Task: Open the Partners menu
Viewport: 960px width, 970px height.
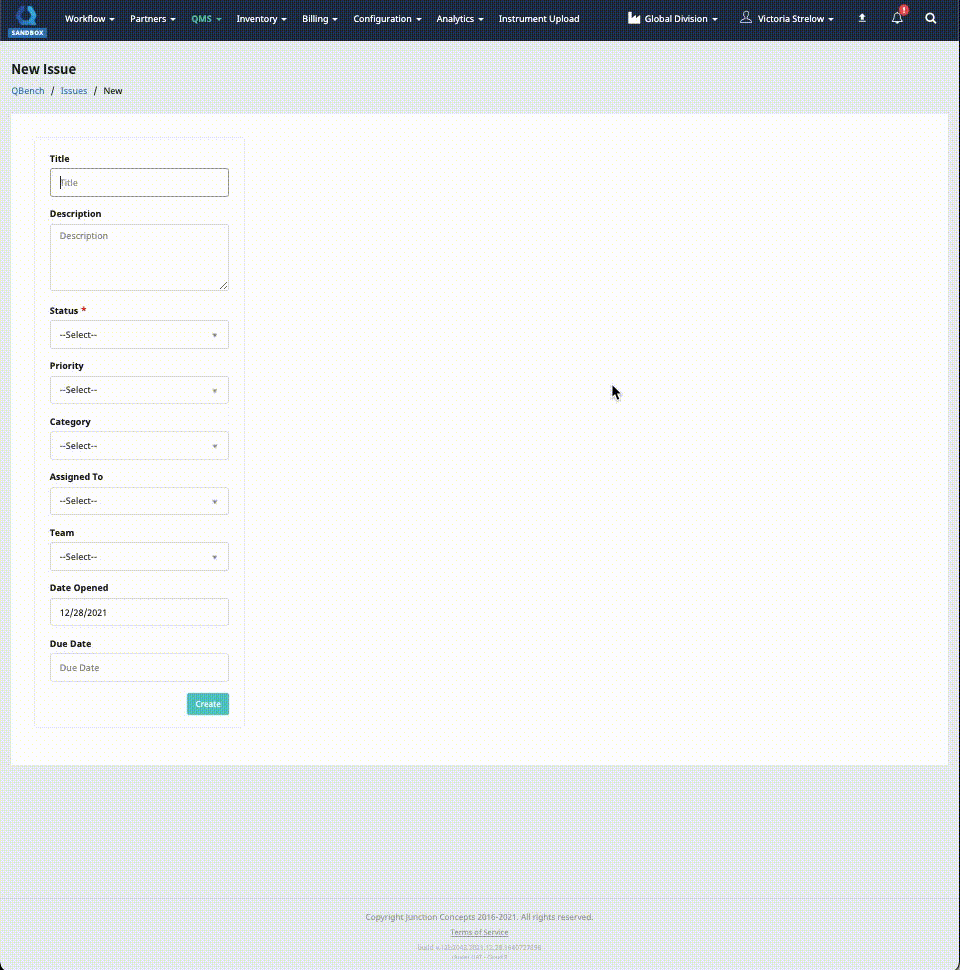Action: [153, 19]
